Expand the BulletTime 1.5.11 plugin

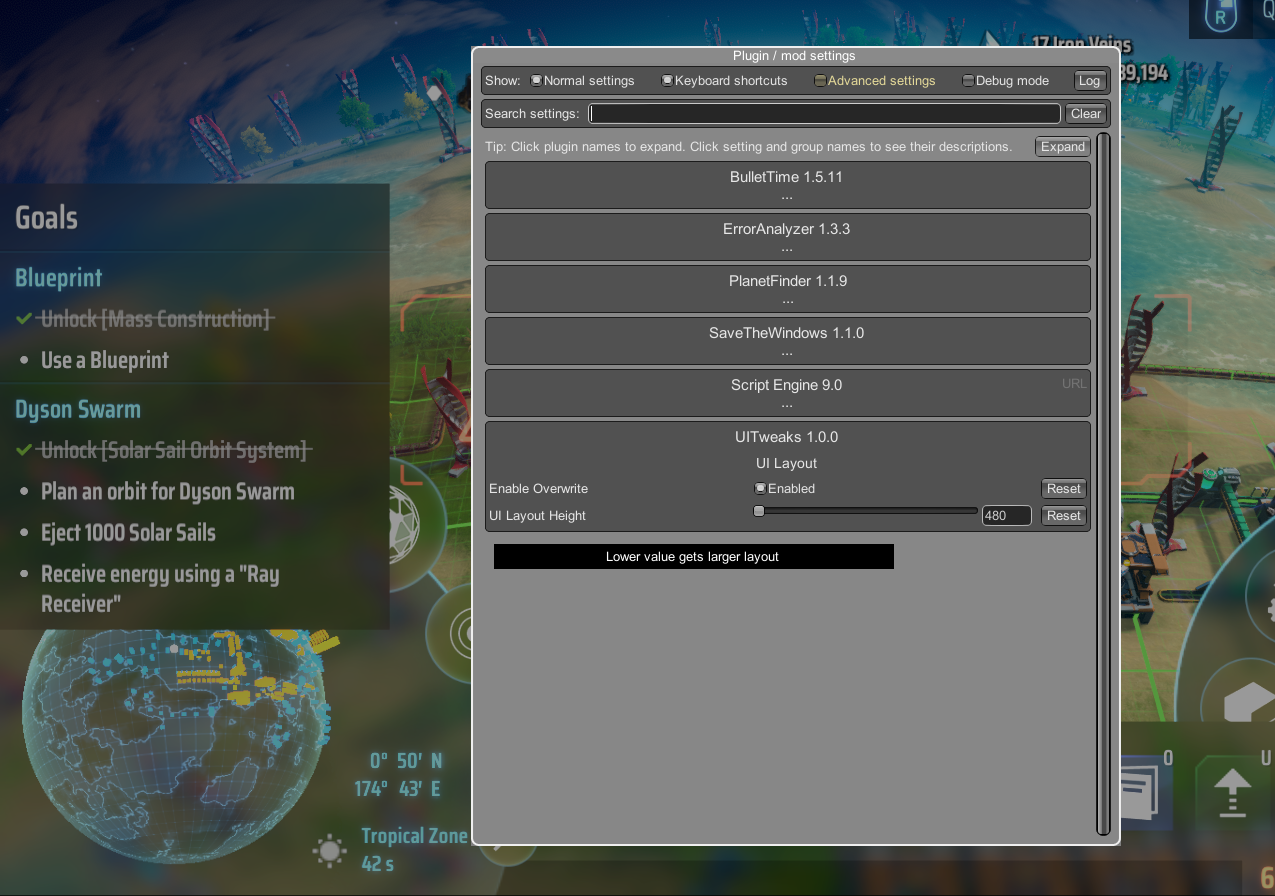point(787,185)
